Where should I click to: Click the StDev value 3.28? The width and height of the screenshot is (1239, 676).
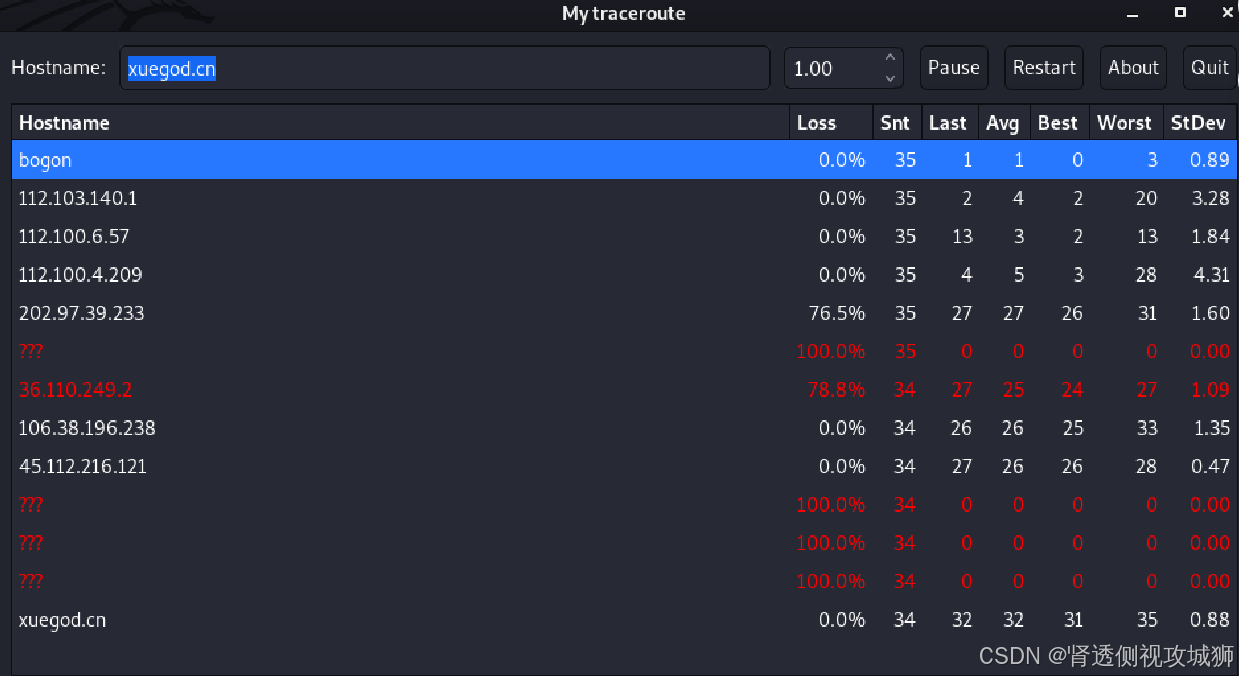1210,198
